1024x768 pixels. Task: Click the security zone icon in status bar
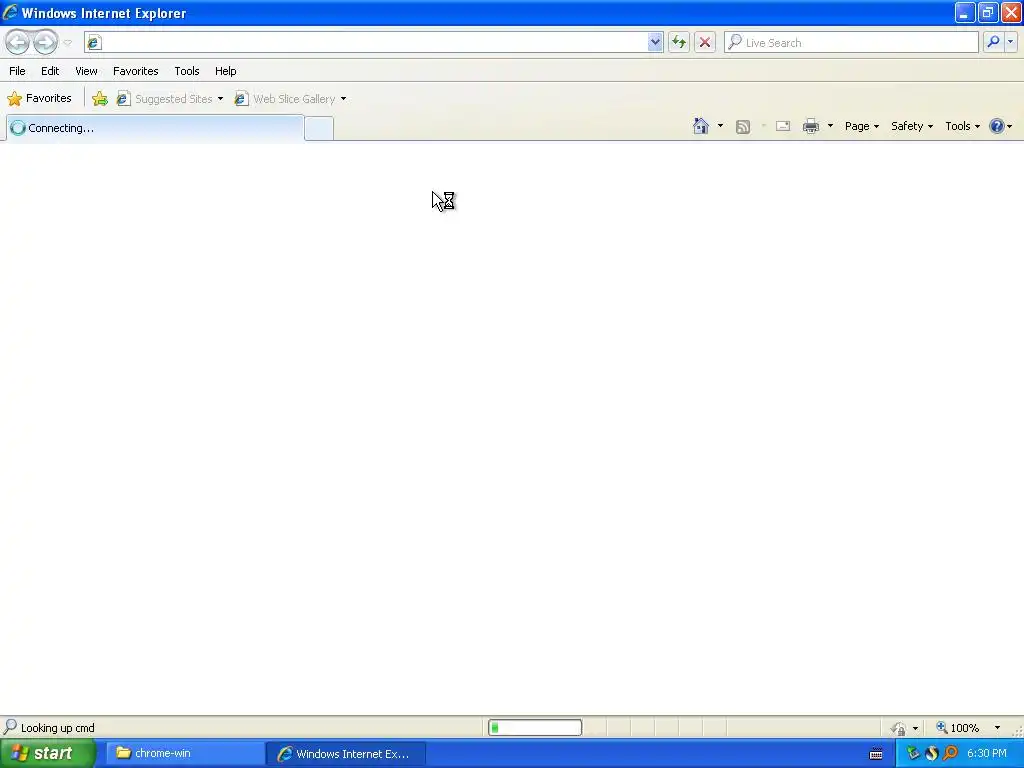click(x=899, y=728)
